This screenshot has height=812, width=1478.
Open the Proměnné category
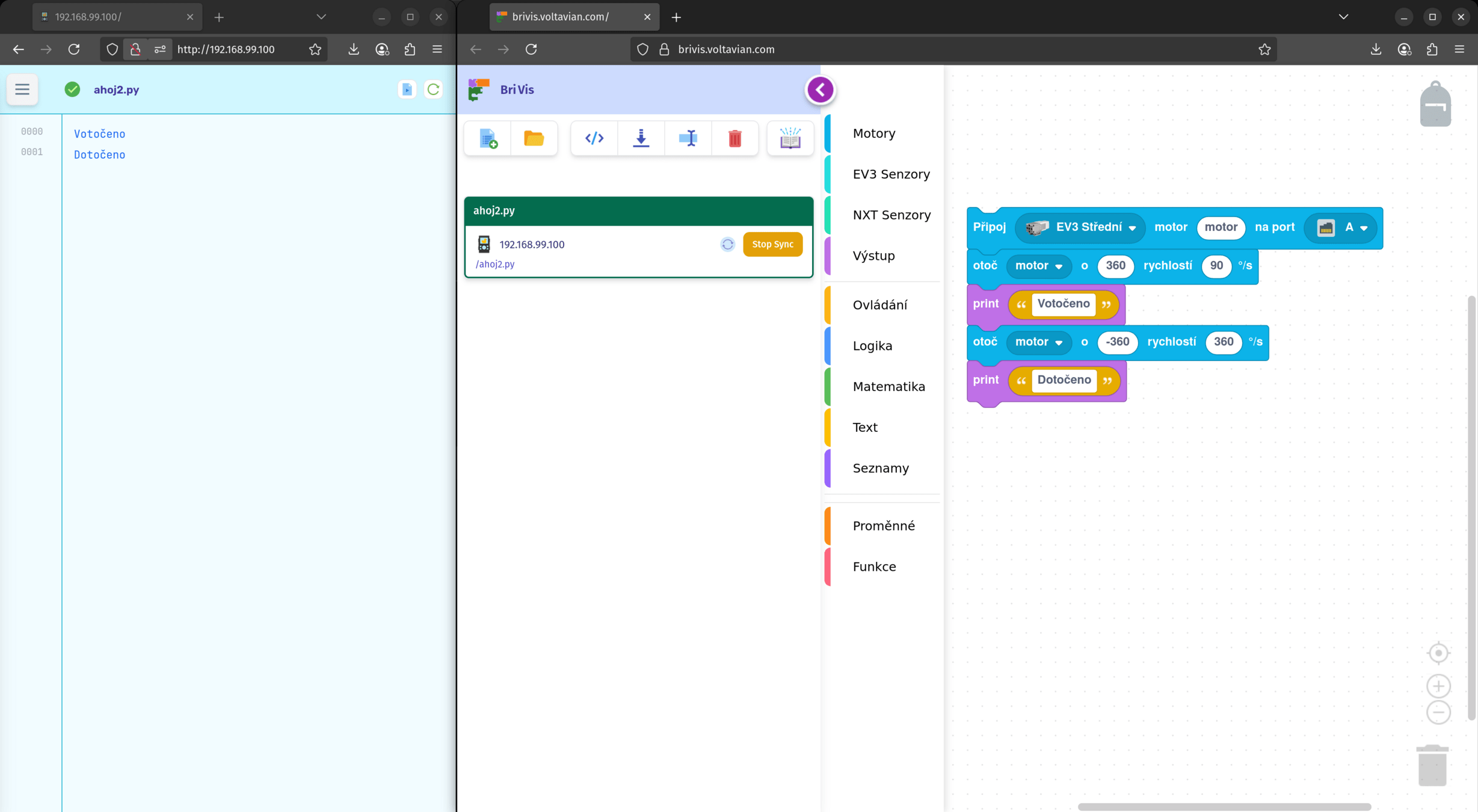click(883, 526)
